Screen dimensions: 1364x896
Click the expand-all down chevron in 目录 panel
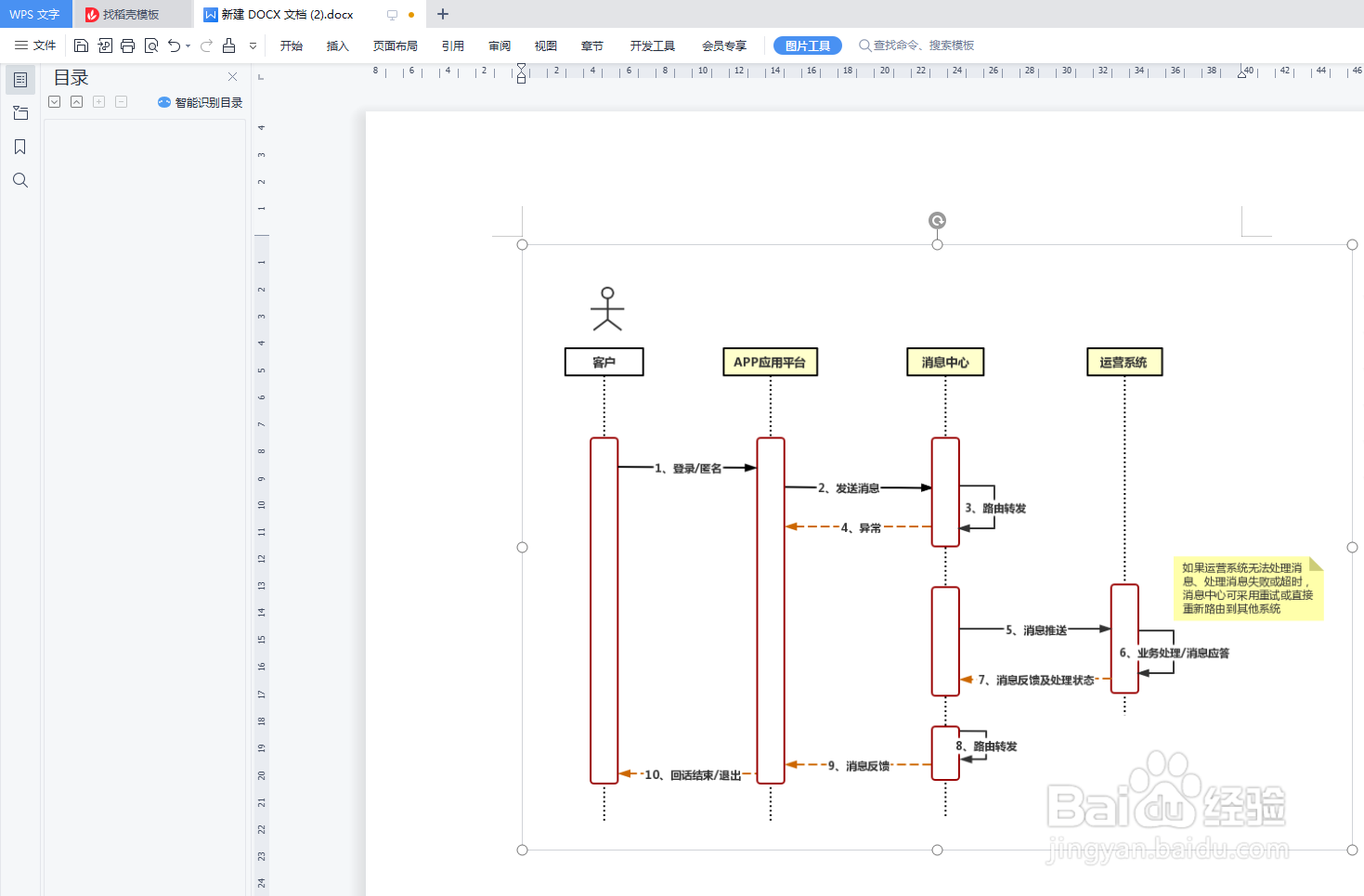click(x=55, y=102)
